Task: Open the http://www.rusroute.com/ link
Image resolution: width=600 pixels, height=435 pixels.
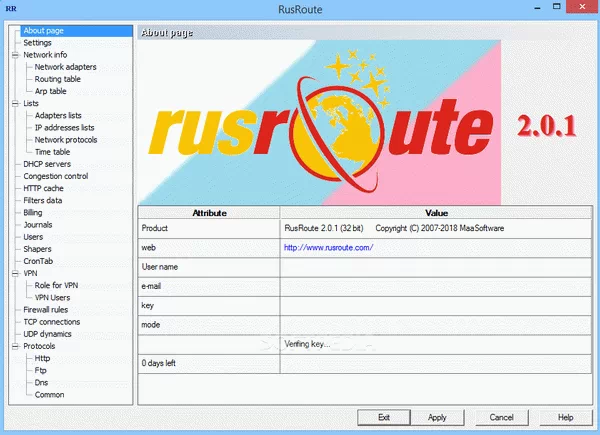Action: (x=328, y=248)
